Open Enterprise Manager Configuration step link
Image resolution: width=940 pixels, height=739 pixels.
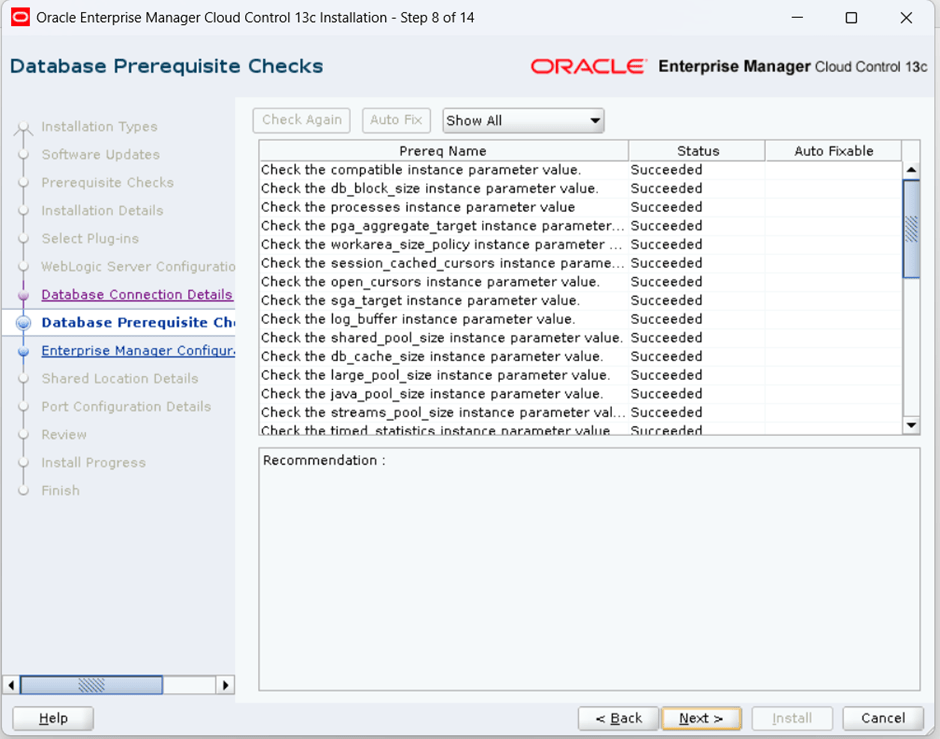(x=137, y=351)
